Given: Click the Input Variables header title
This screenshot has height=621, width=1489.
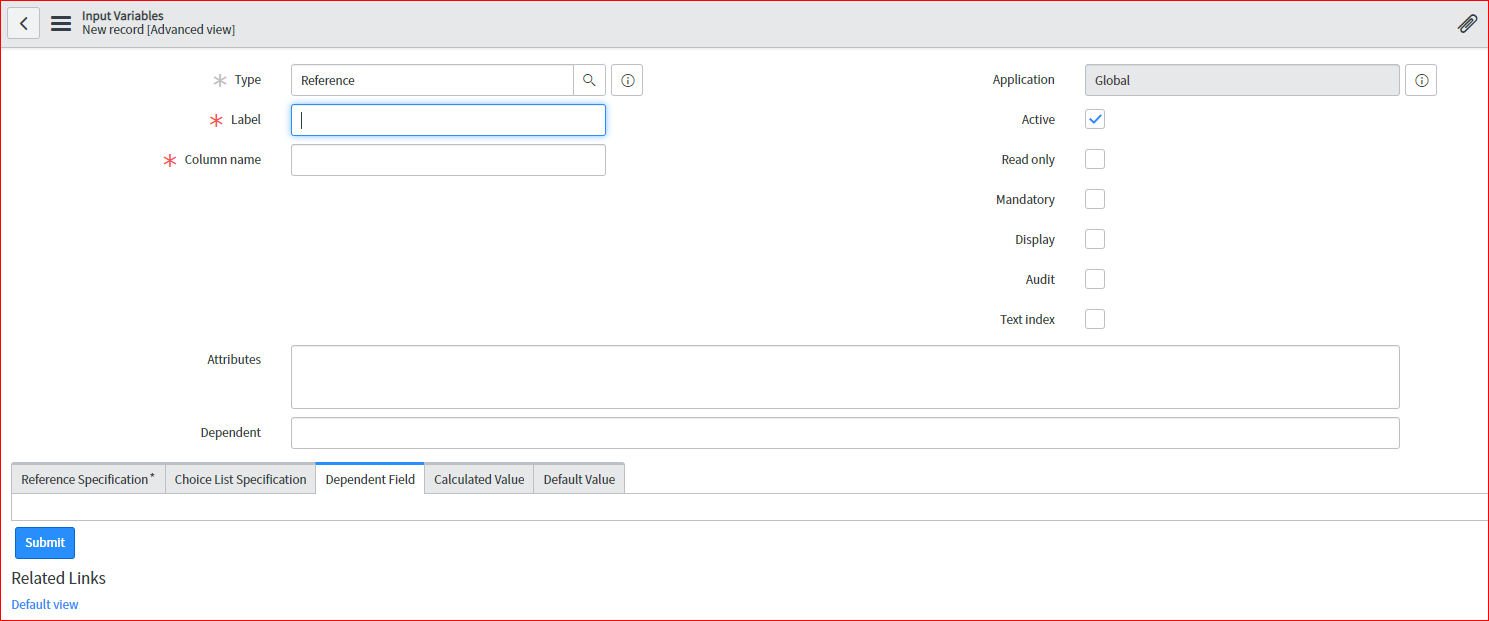Looking at the screenshot, I should pos(123,16).
